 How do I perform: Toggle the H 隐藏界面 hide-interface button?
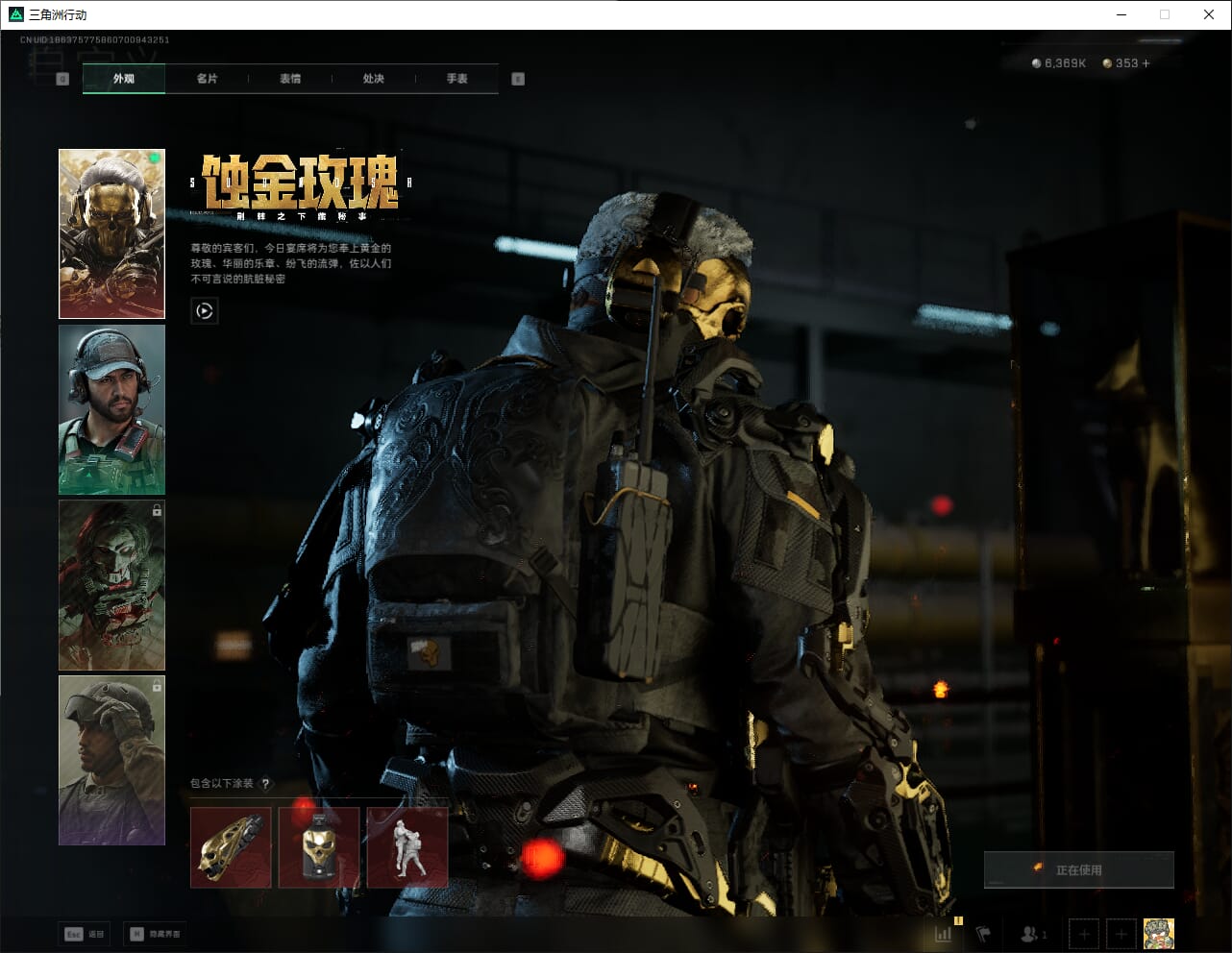pyautogui.click(x=155, y=933)
